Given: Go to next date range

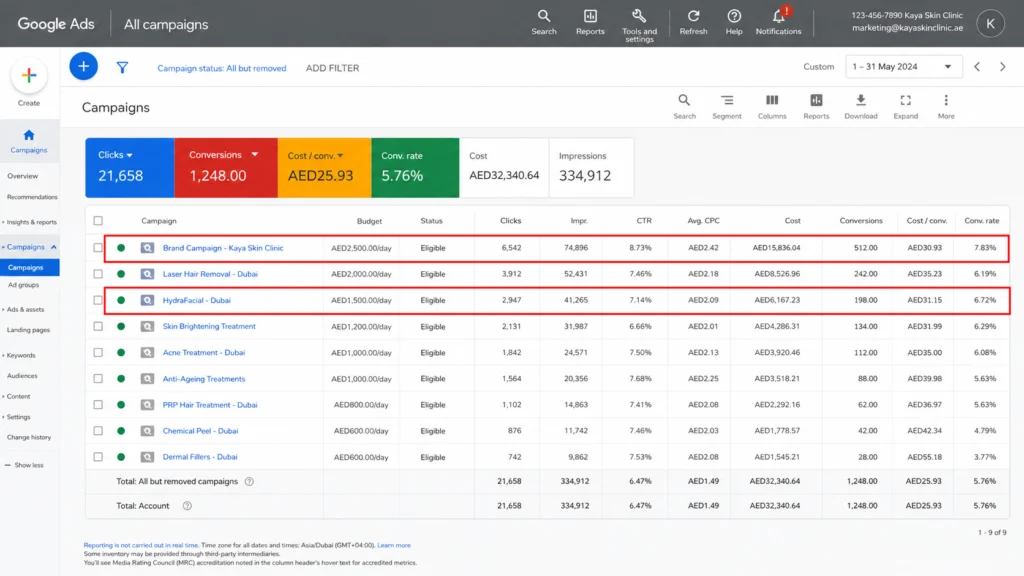Looking at the screenshot, I should point(1002,67).
